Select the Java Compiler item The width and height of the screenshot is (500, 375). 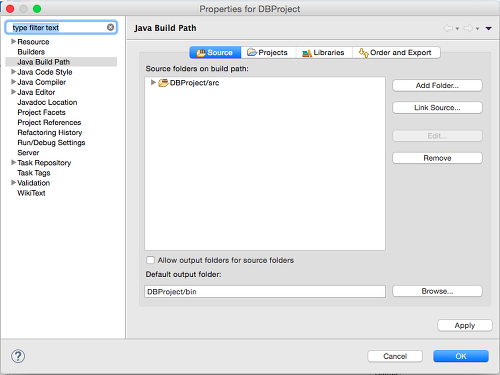pos(42,82)
